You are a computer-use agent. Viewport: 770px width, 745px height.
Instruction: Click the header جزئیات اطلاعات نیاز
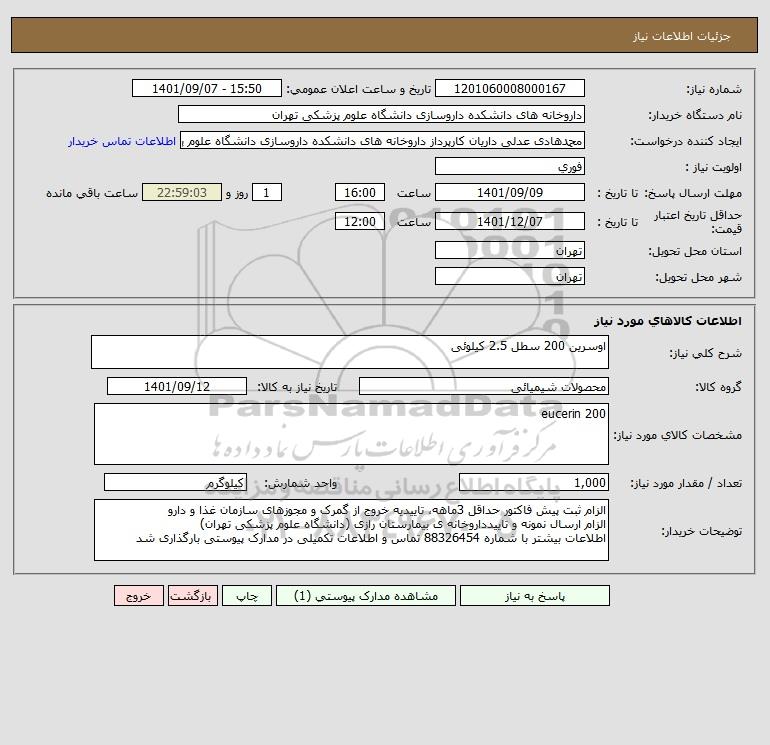pyautogui.click(x=682, y=36)
